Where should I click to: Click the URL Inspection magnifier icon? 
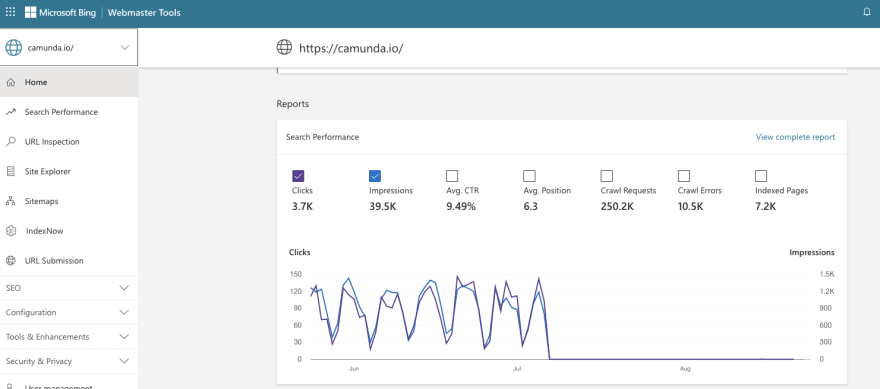click(x=10, y=142)
